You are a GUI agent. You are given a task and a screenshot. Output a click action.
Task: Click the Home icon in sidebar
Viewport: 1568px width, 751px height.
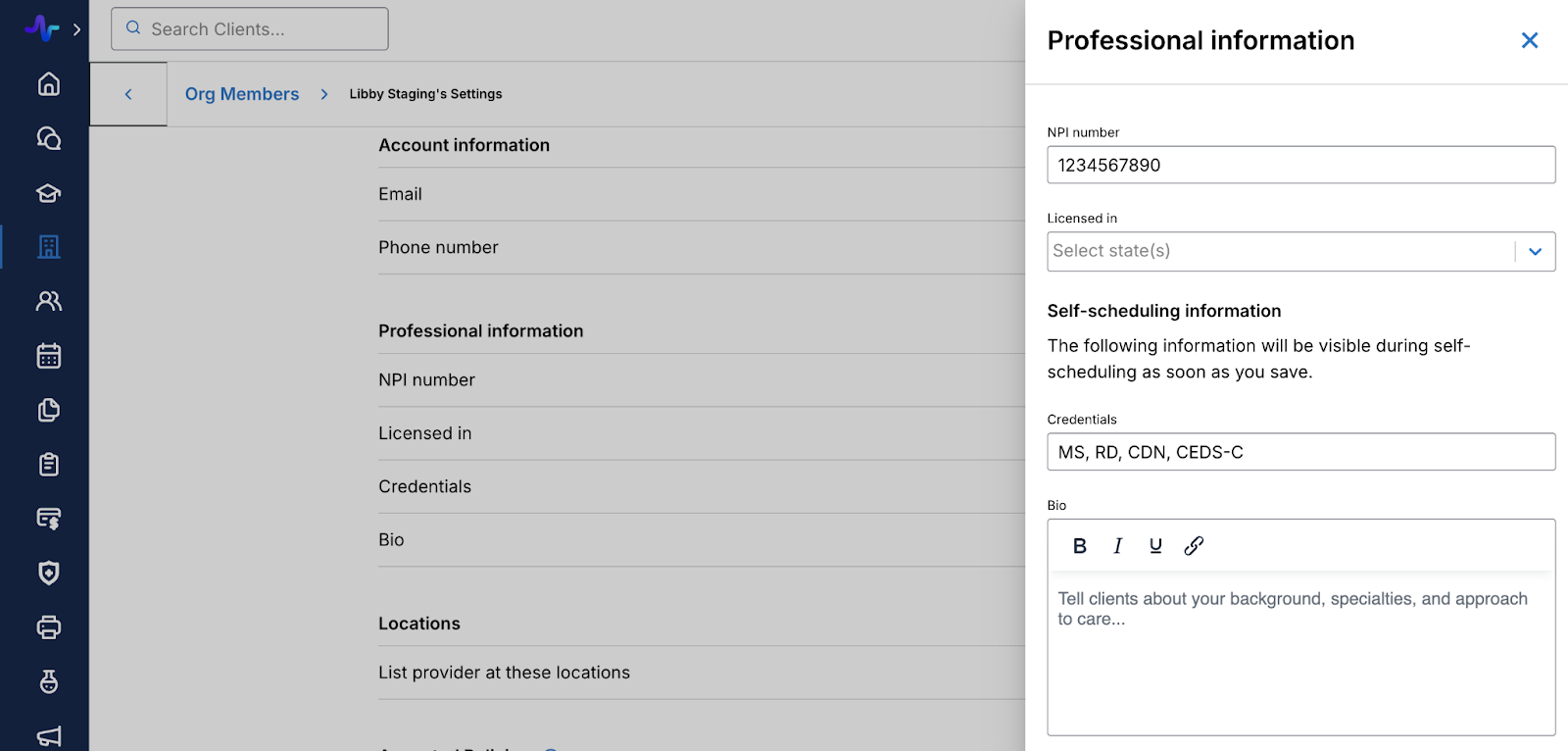48,84
